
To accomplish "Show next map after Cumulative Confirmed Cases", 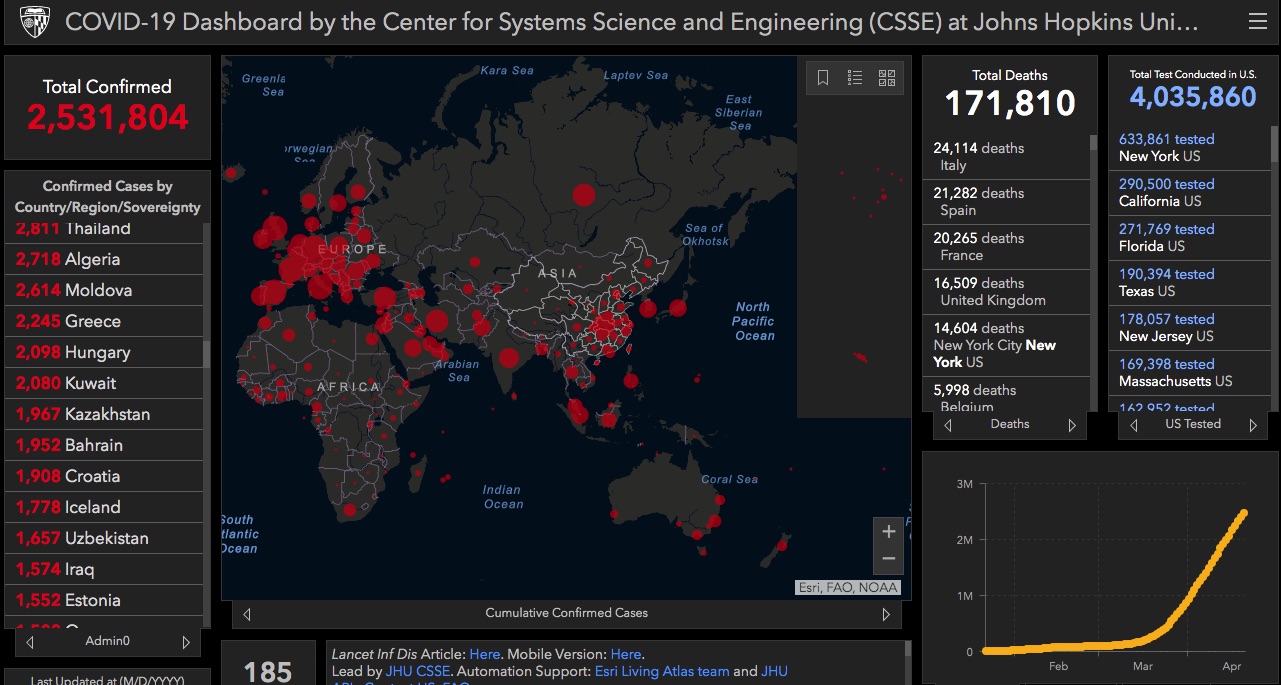I will [886, 614].
